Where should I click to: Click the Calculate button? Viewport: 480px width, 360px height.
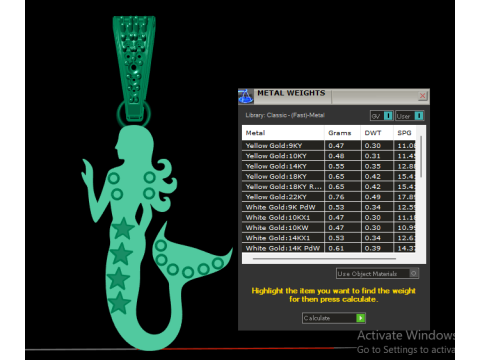point(334,318)
